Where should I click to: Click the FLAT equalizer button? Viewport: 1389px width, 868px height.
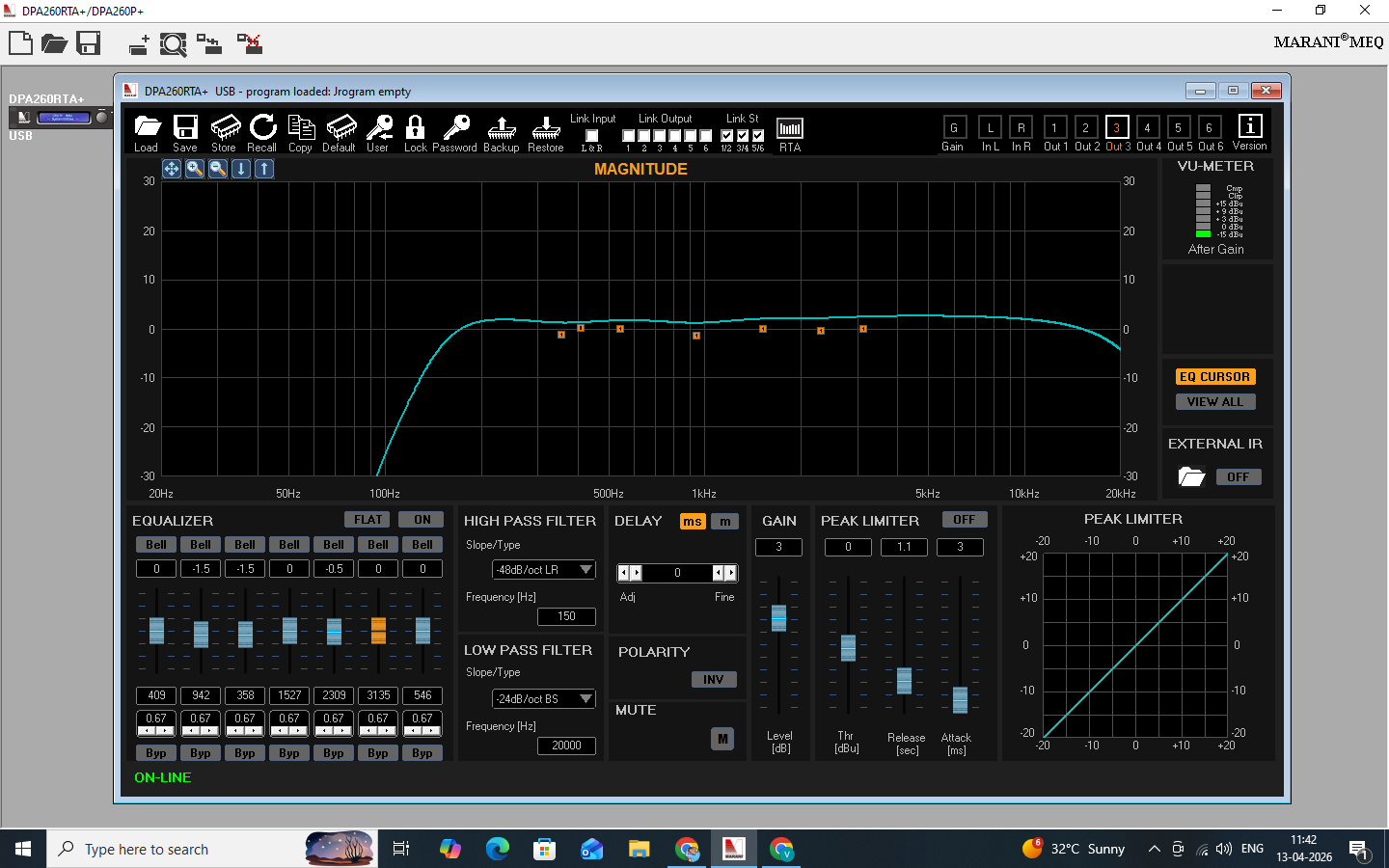click(368, 520)
